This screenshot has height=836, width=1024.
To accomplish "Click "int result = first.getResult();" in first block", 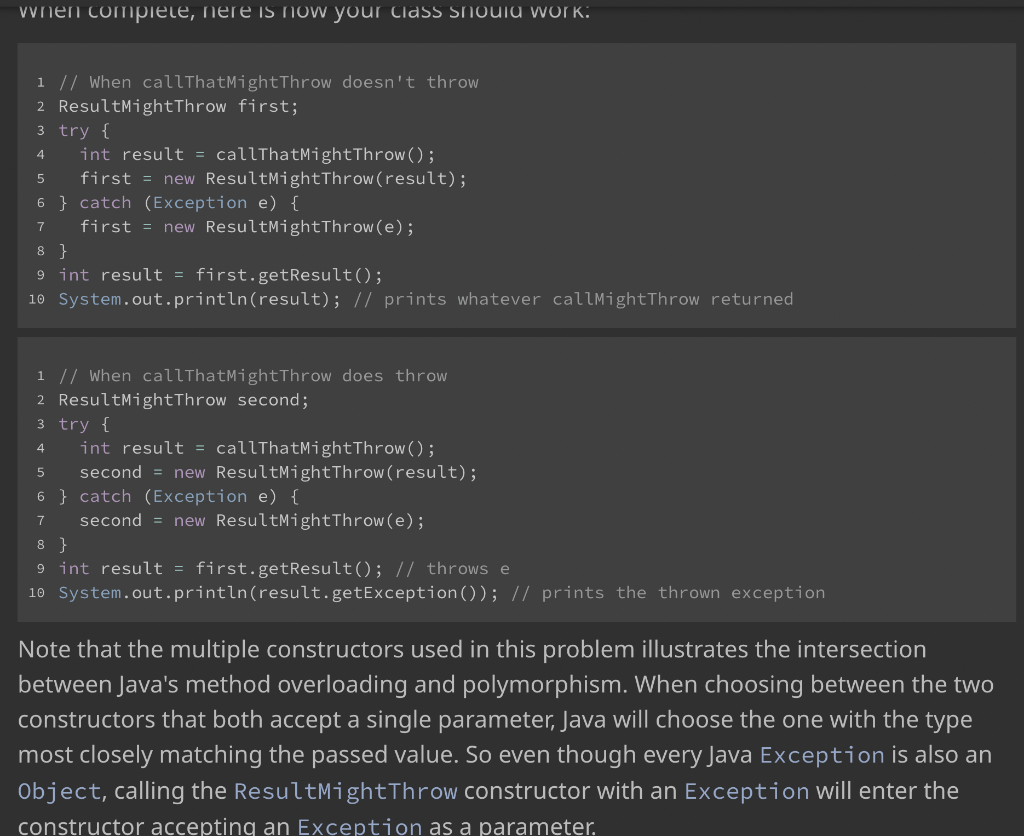I will point(221,275).
